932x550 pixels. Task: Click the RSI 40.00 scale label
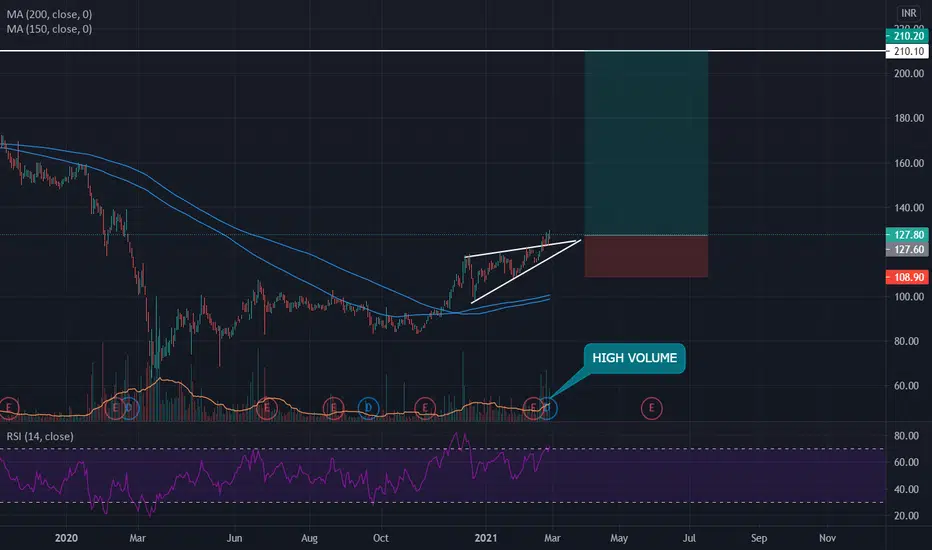tap(906, 489)
